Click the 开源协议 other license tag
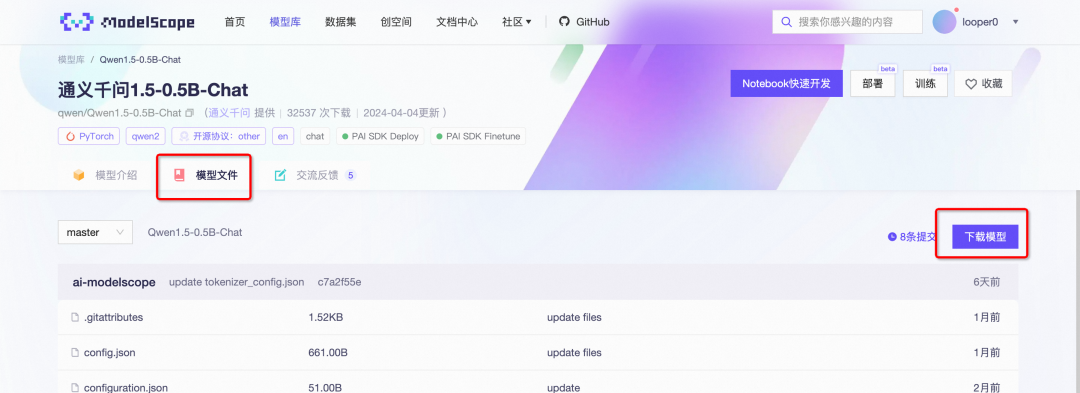1080x393 pixels. [218, 136]
